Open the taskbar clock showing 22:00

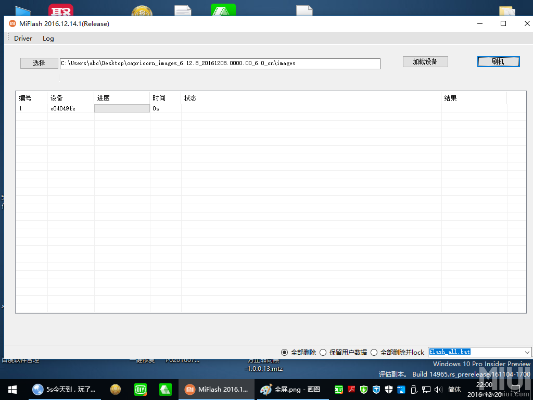coord(484,389)
